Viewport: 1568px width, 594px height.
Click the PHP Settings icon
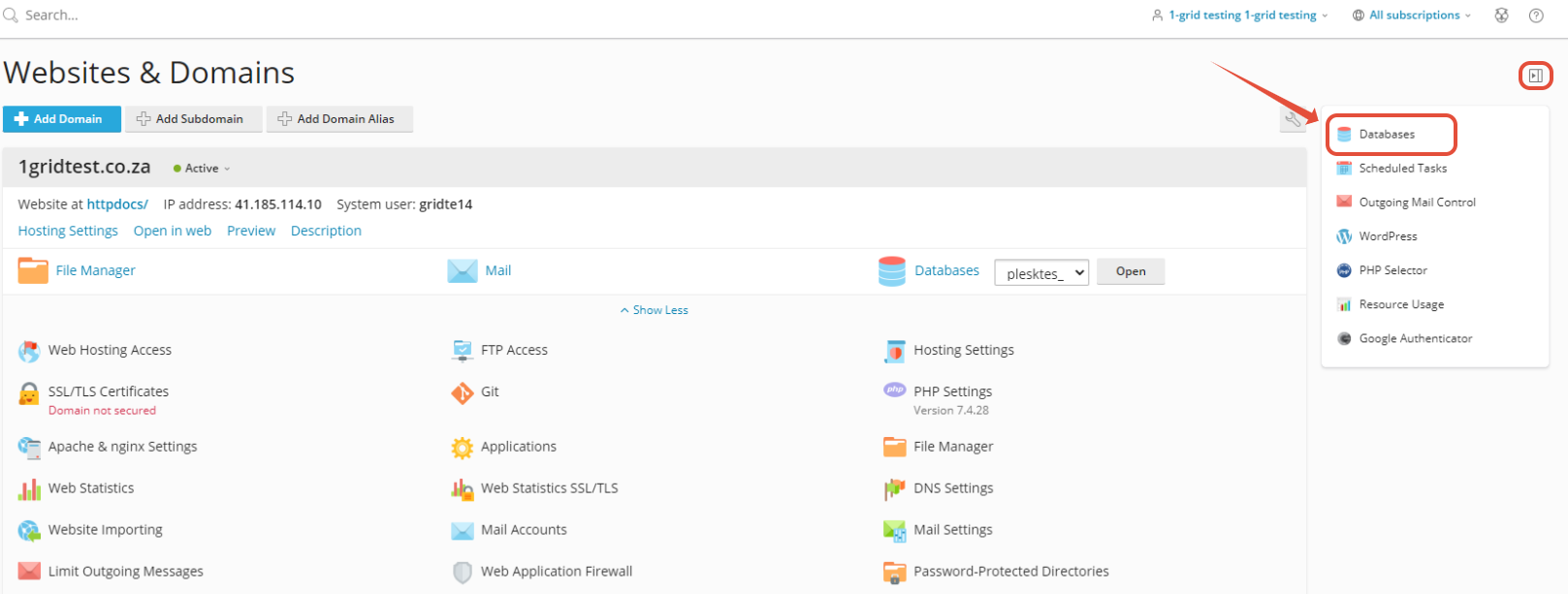894,390
